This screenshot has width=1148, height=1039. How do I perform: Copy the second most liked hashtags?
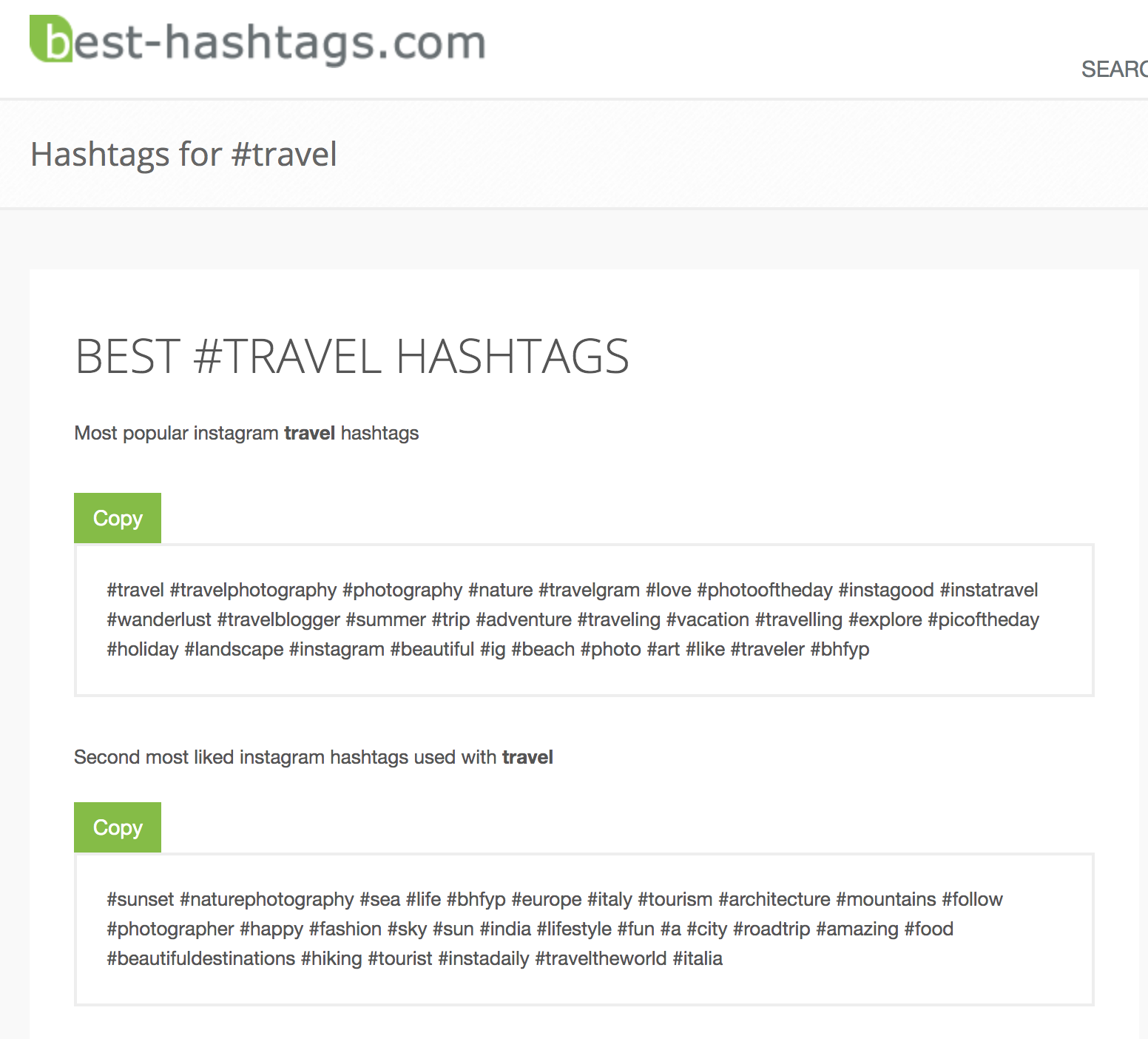118,827
